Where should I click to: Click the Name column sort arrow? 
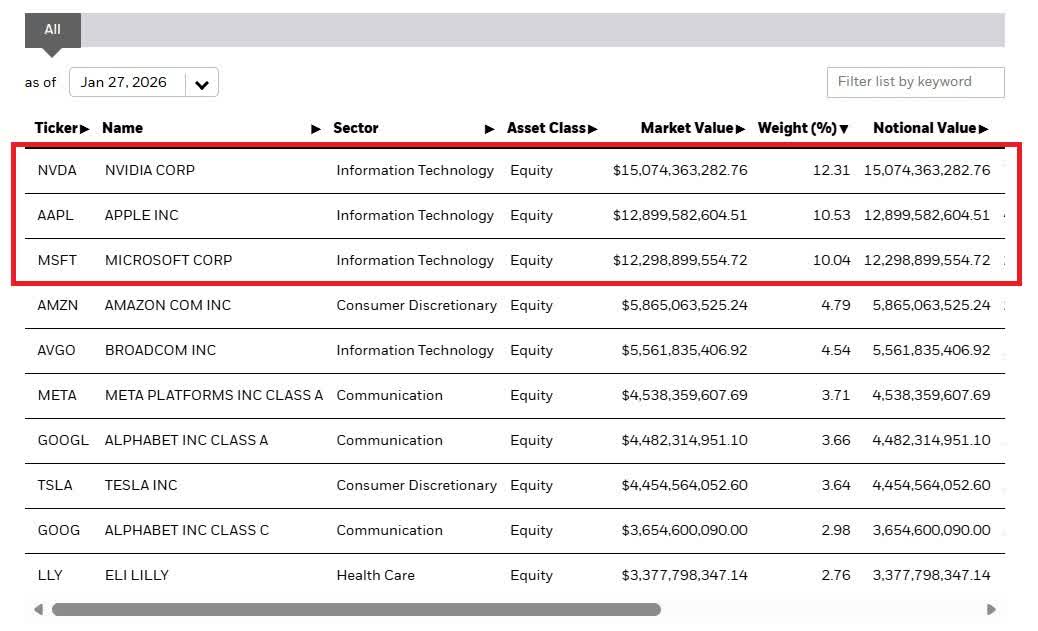point(316,129)
